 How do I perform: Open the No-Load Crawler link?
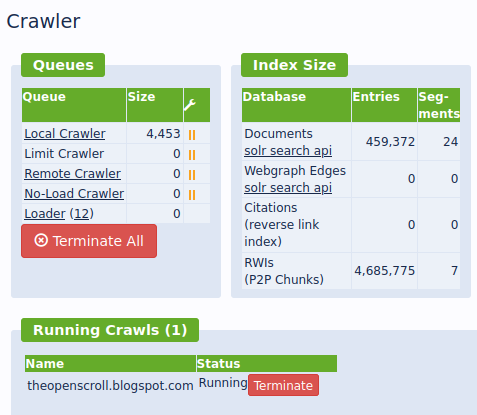pos(74,194)
